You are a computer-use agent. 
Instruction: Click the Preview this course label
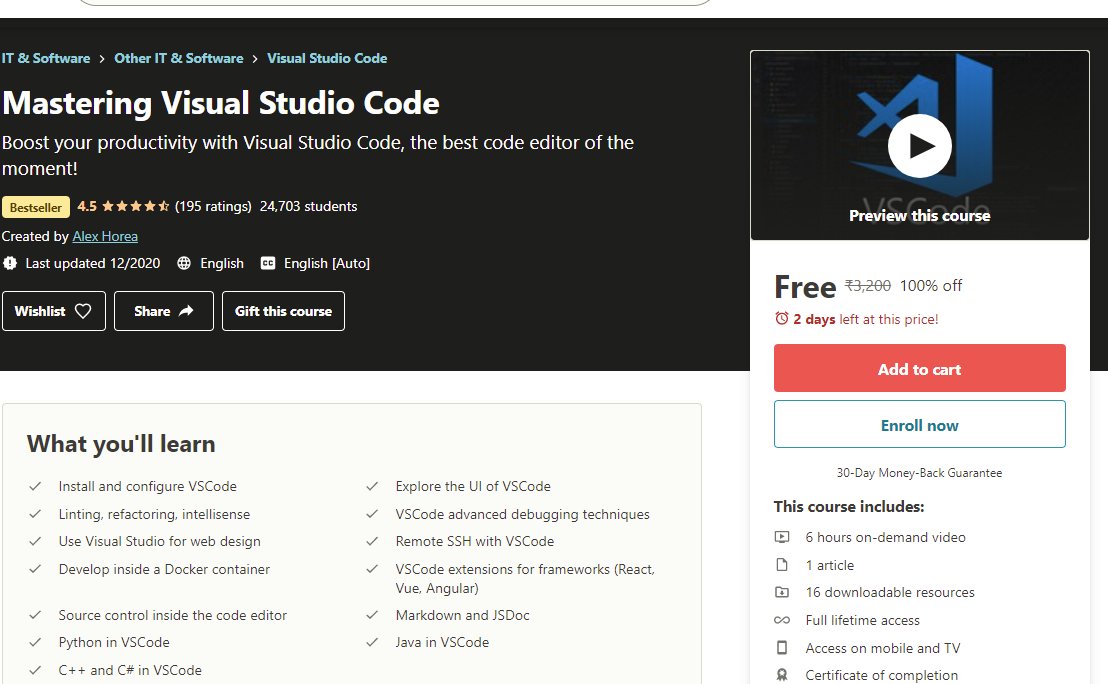(x=919, y=216)
